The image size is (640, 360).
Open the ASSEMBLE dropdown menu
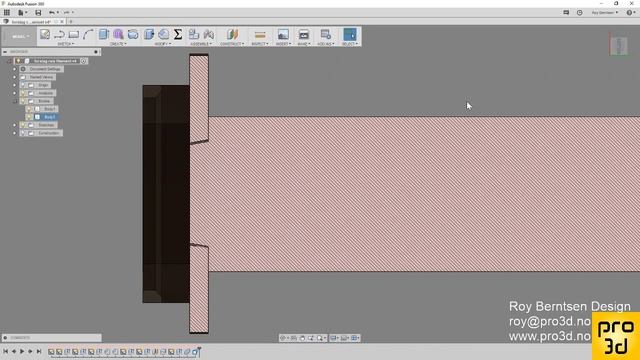pos(201,44)
